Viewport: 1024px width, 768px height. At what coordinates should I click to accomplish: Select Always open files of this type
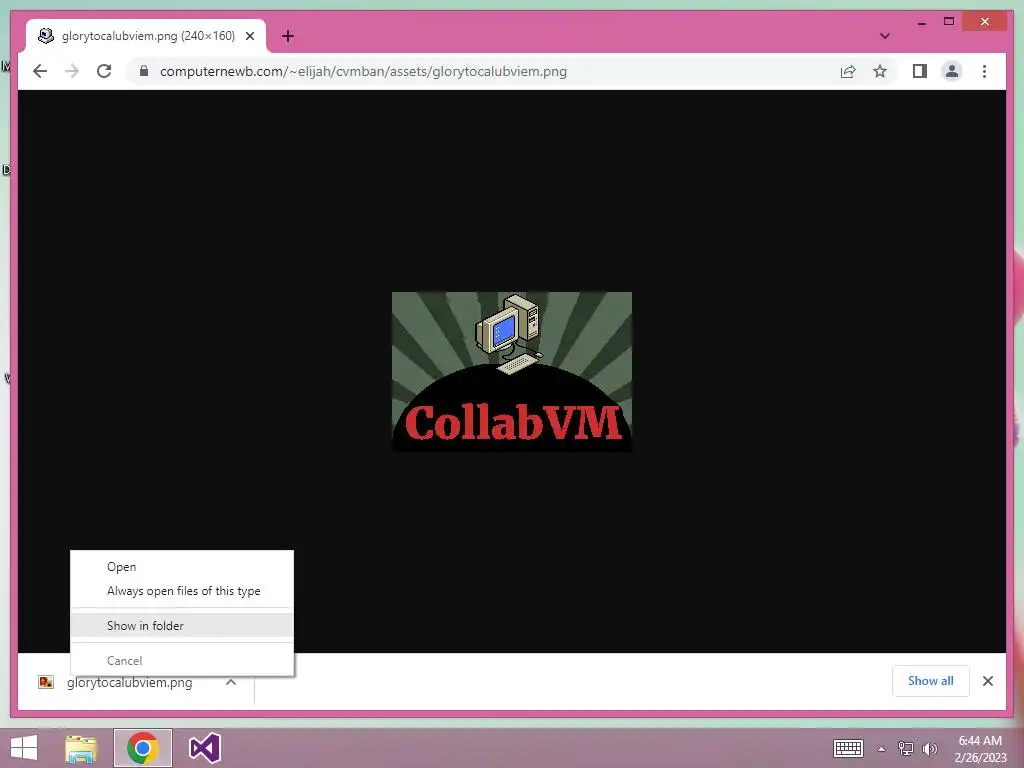coord(182,591)
